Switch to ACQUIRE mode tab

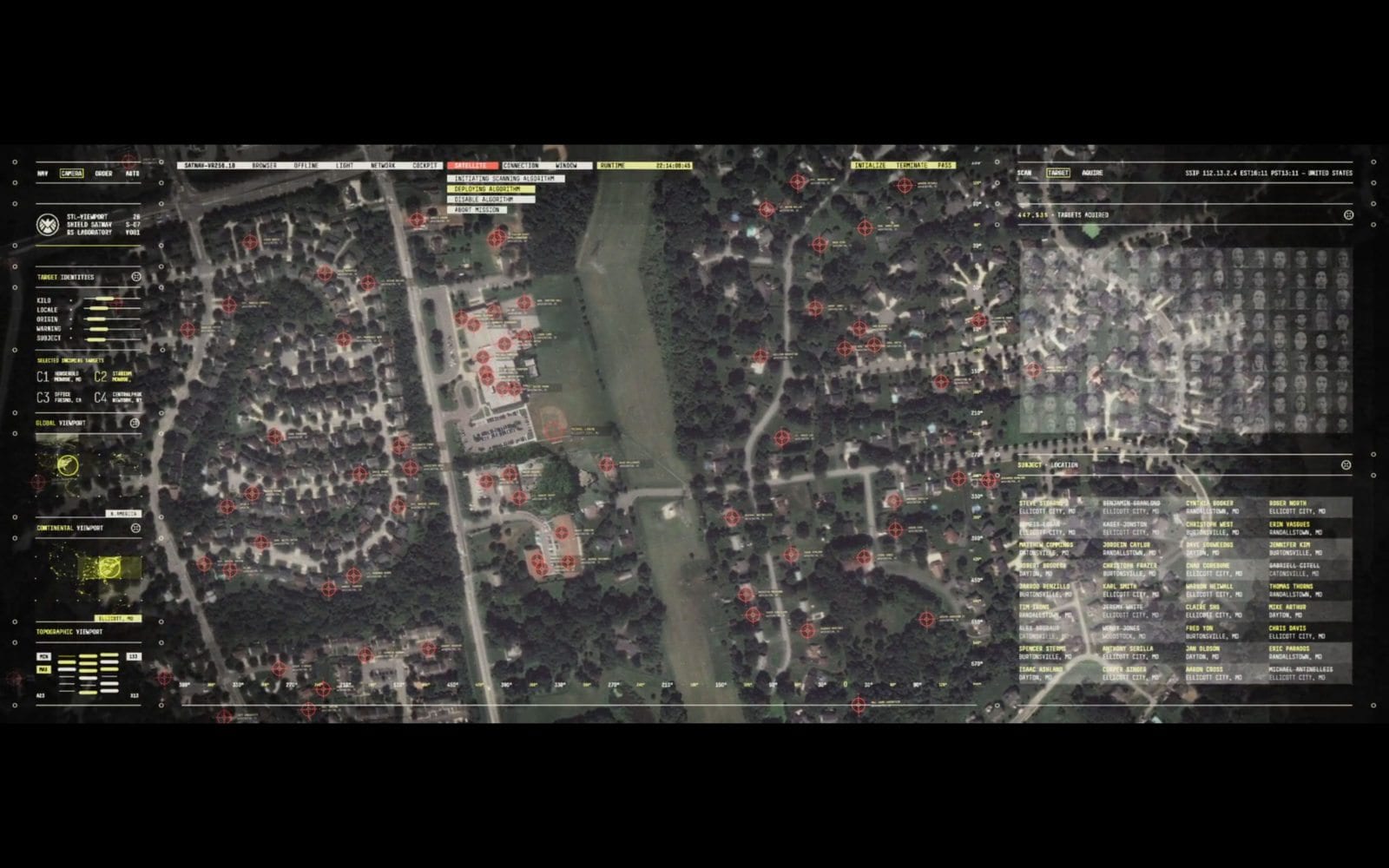[1092, 173]
